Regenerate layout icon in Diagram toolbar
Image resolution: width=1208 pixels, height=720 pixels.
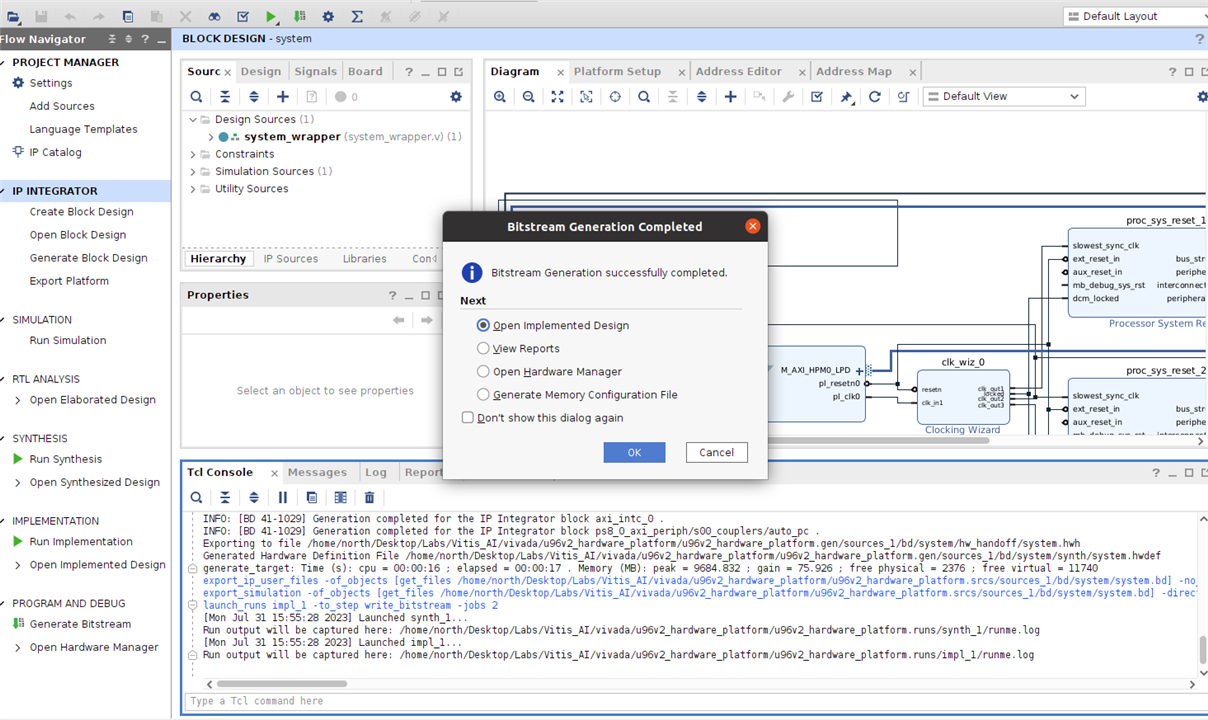pos(875,97)
